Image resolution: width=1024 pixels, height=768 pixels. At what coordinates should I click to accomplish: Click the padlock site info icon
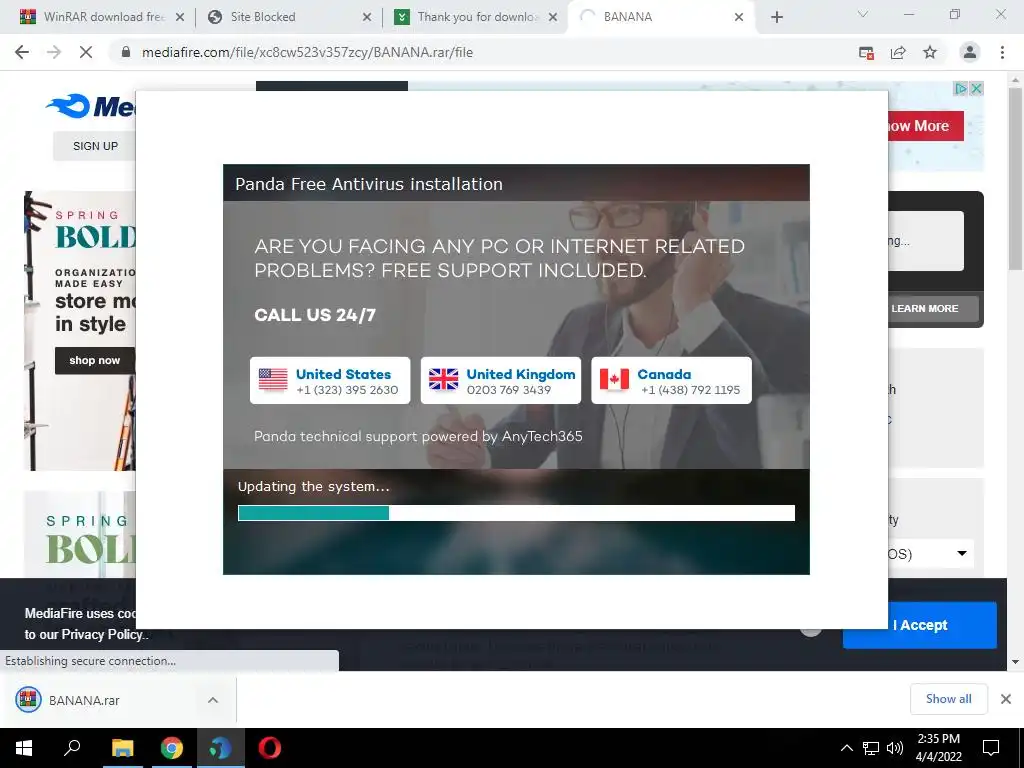126,52
